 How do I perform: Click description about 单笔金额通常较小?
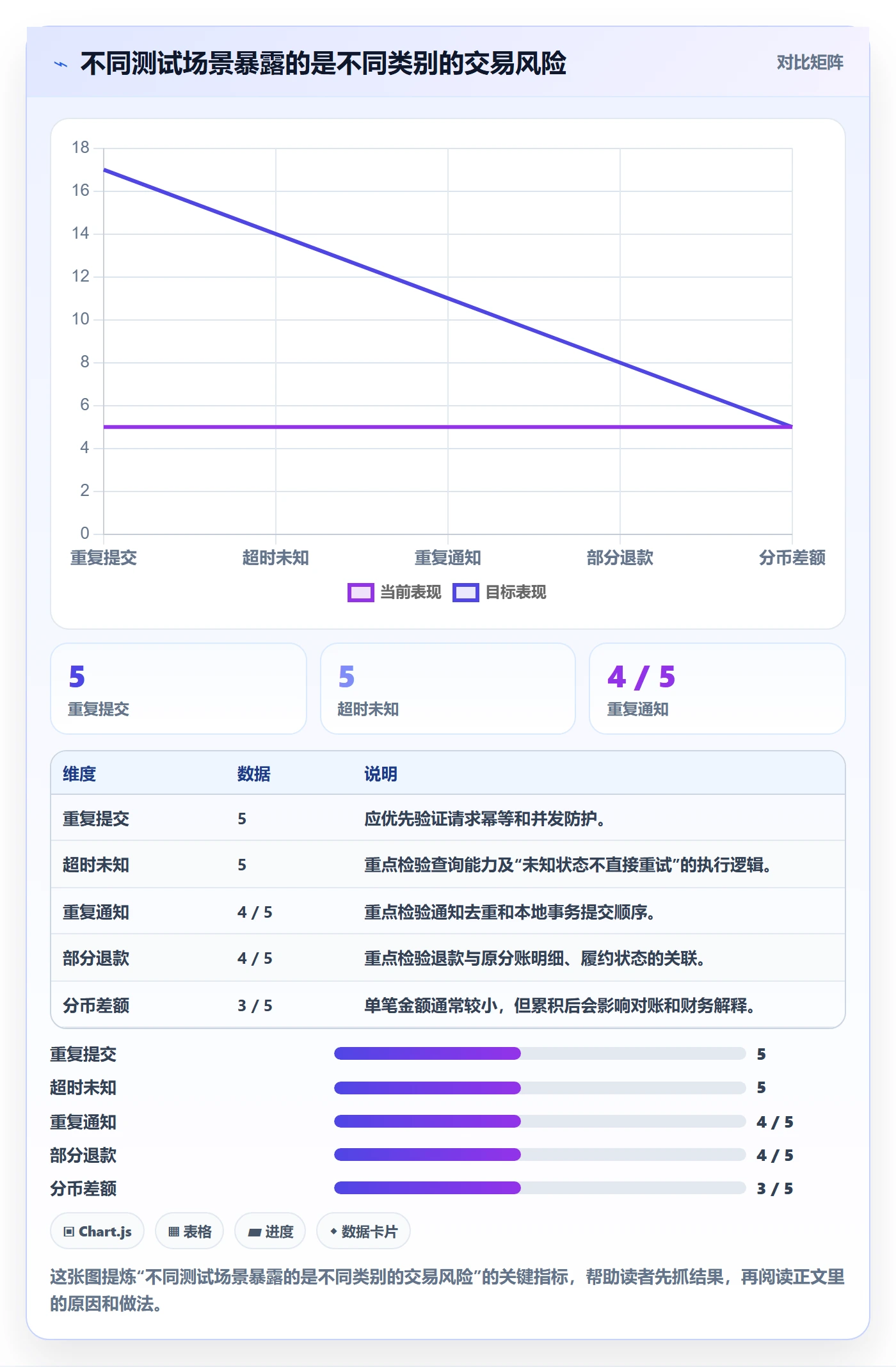pyautogui.click(x=559, y=1005)
